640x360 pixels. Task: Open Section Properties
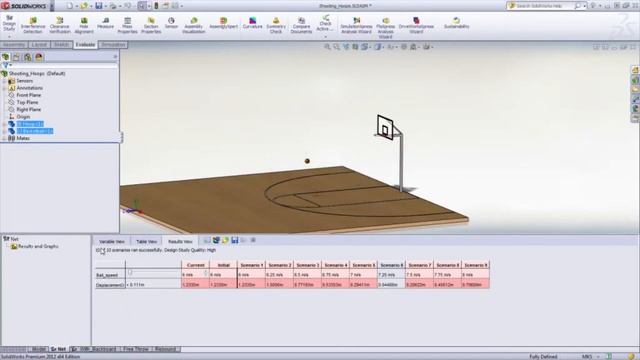(151, 25)
